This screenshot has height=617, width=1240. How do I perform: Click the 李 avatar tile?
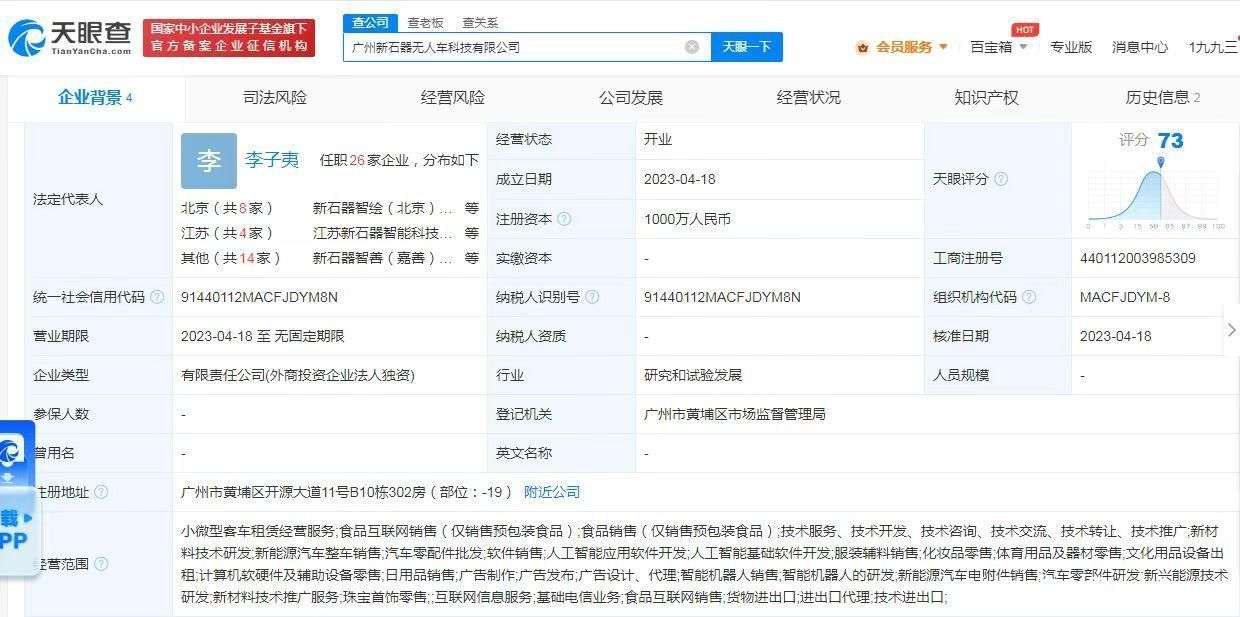click(209, 161)
